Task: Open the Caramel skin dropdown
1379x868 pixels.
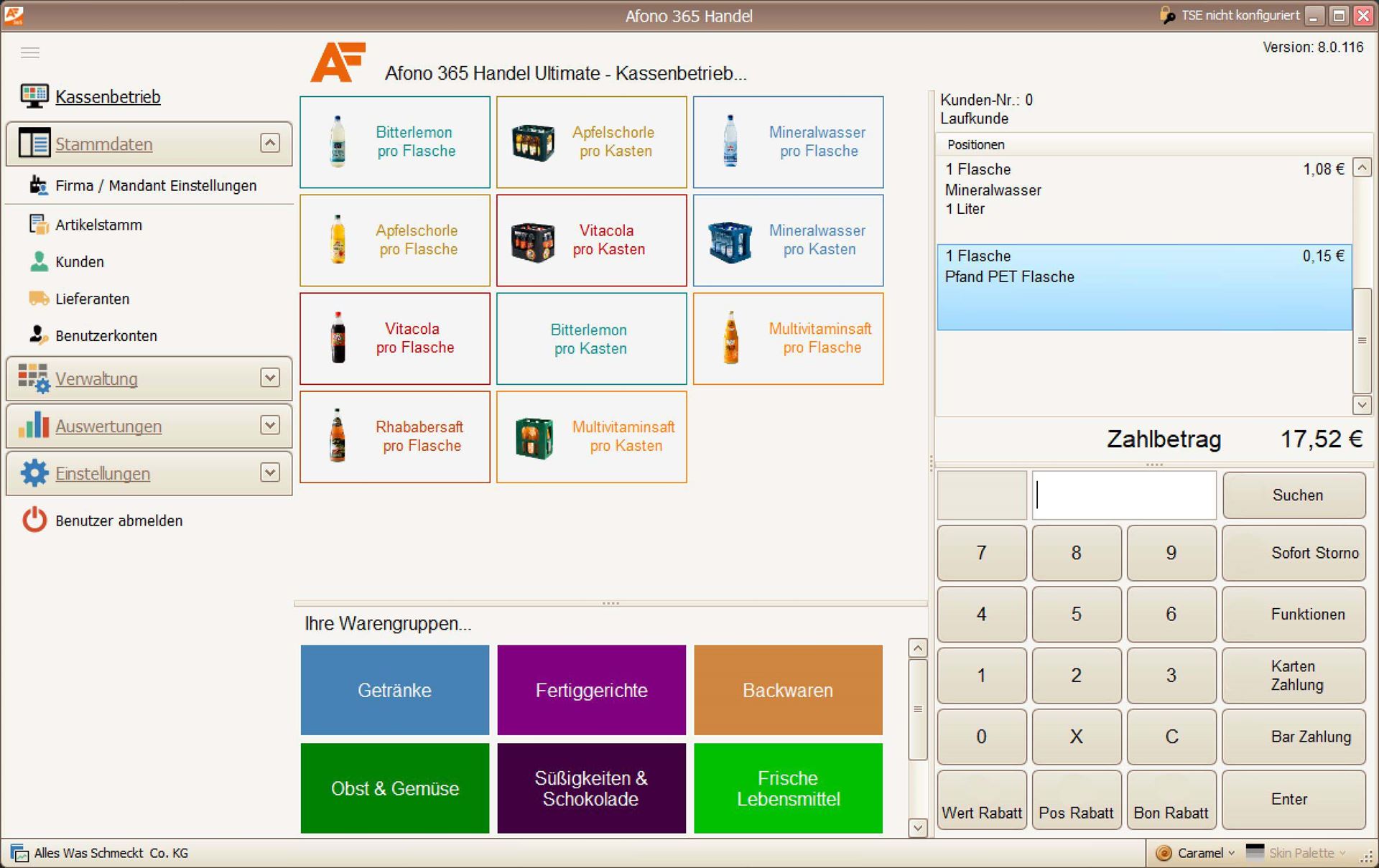Action: tap(1231, 853)
